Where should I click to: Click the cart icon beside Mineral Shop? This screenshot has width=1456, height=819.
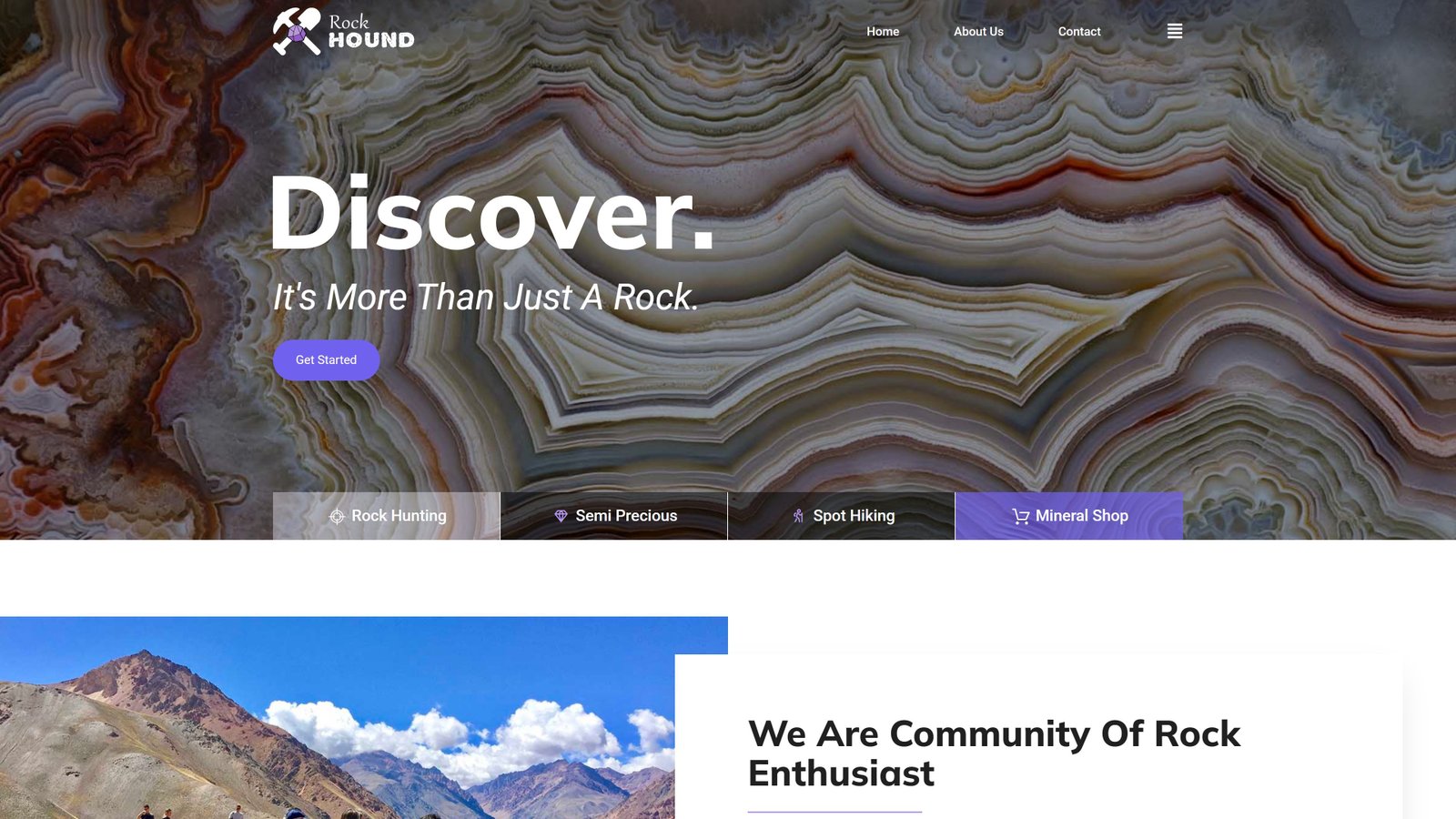point(1021,516)
